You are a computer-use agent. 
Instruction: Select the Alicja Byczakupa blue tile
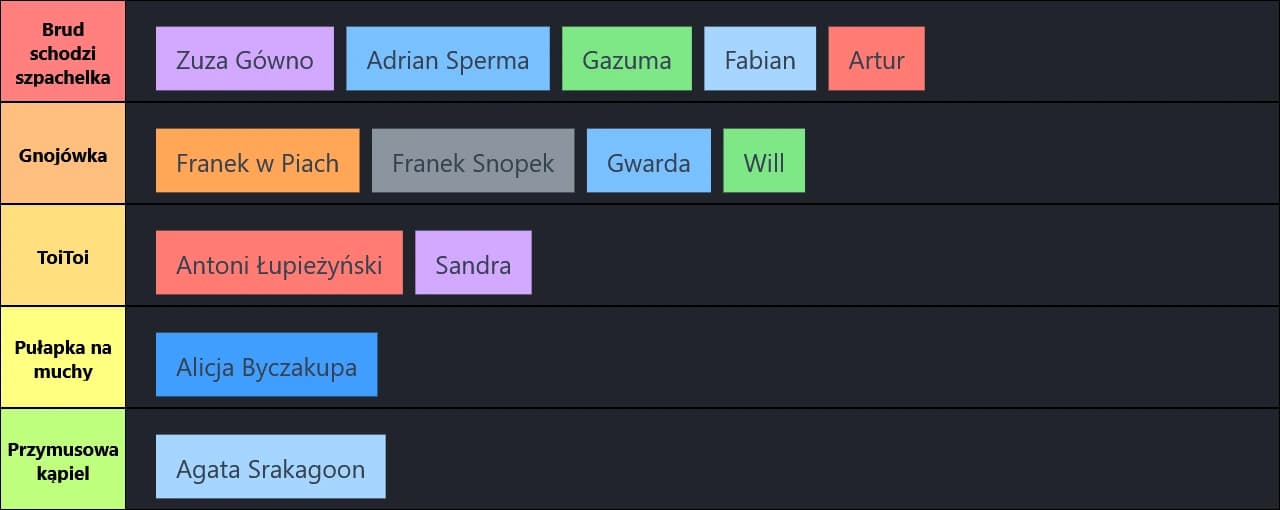click(x=267, y=365)
